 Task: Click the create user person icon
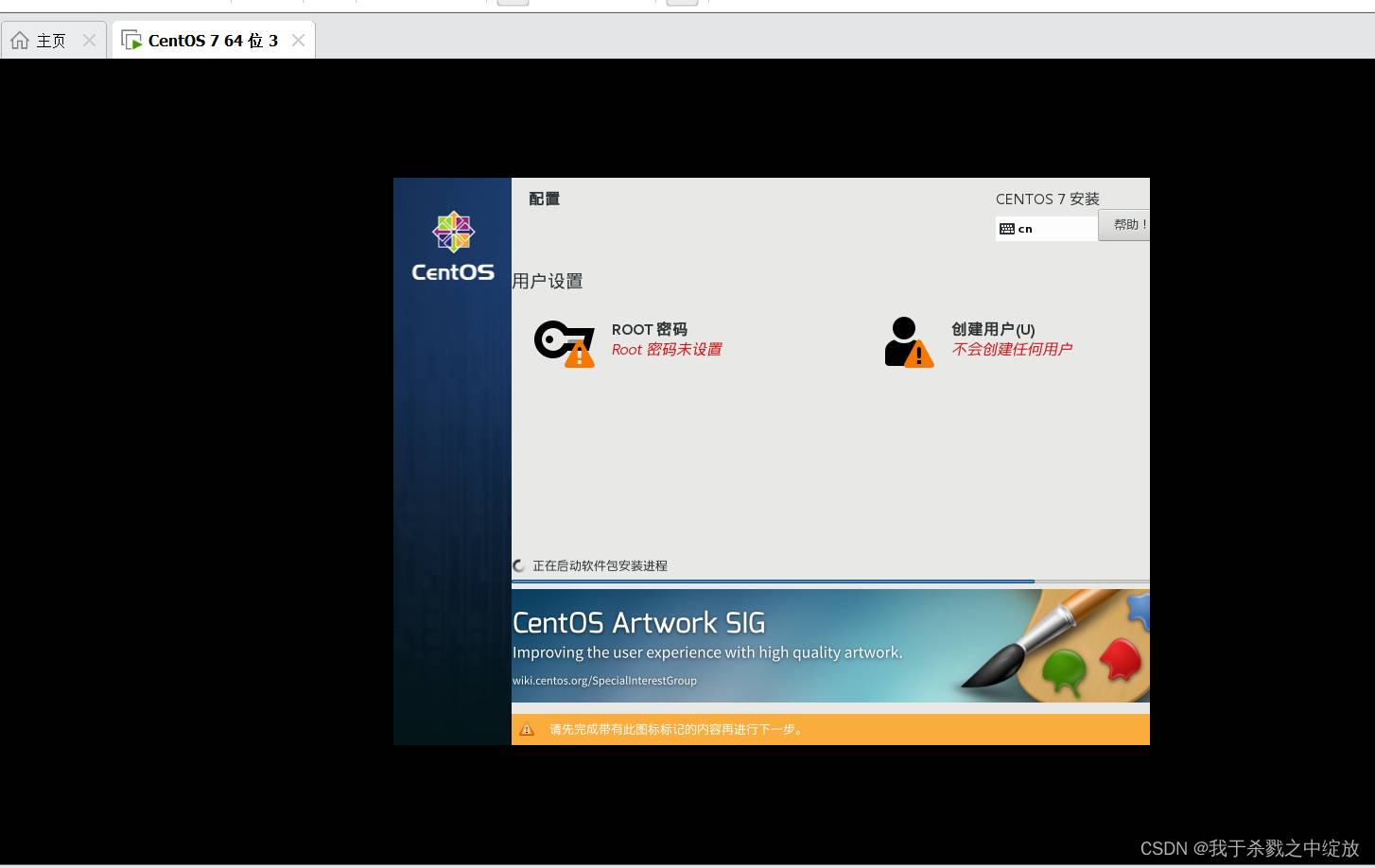point(908,342)
